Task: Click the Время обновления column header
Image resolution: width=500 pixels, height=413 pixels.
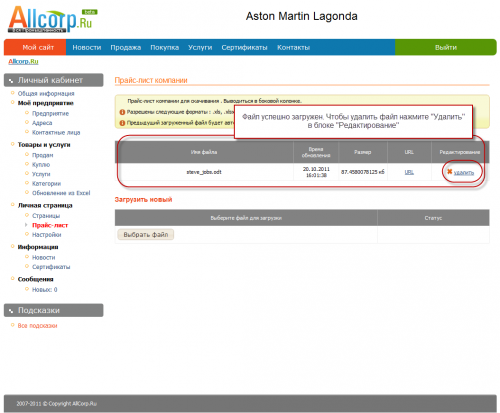Action: (316, 152)
